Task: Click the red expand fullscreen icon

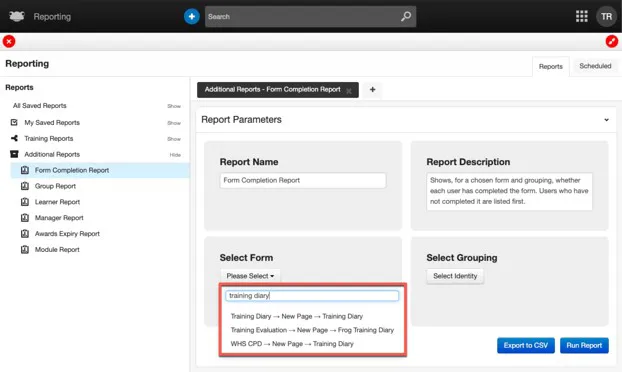Action: point(612,41)
